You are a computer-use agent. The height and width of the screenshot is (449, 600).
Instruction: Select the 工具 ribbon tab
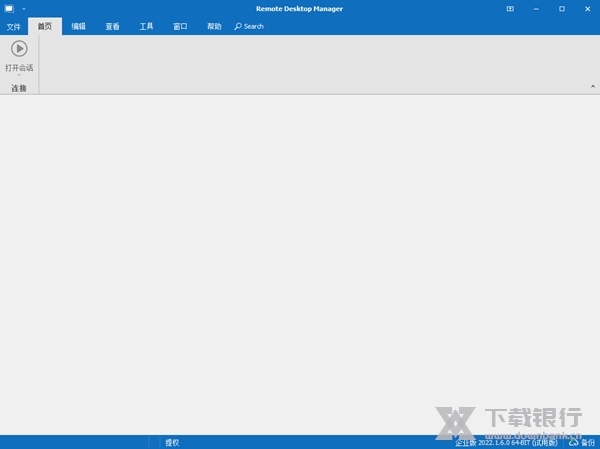point(146,26)
